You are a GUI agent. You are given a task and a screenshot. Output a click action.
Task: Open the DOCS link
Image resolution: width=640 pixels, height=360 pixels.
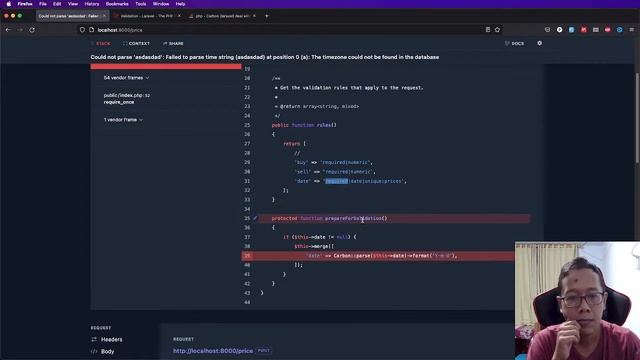coord(514,43)
